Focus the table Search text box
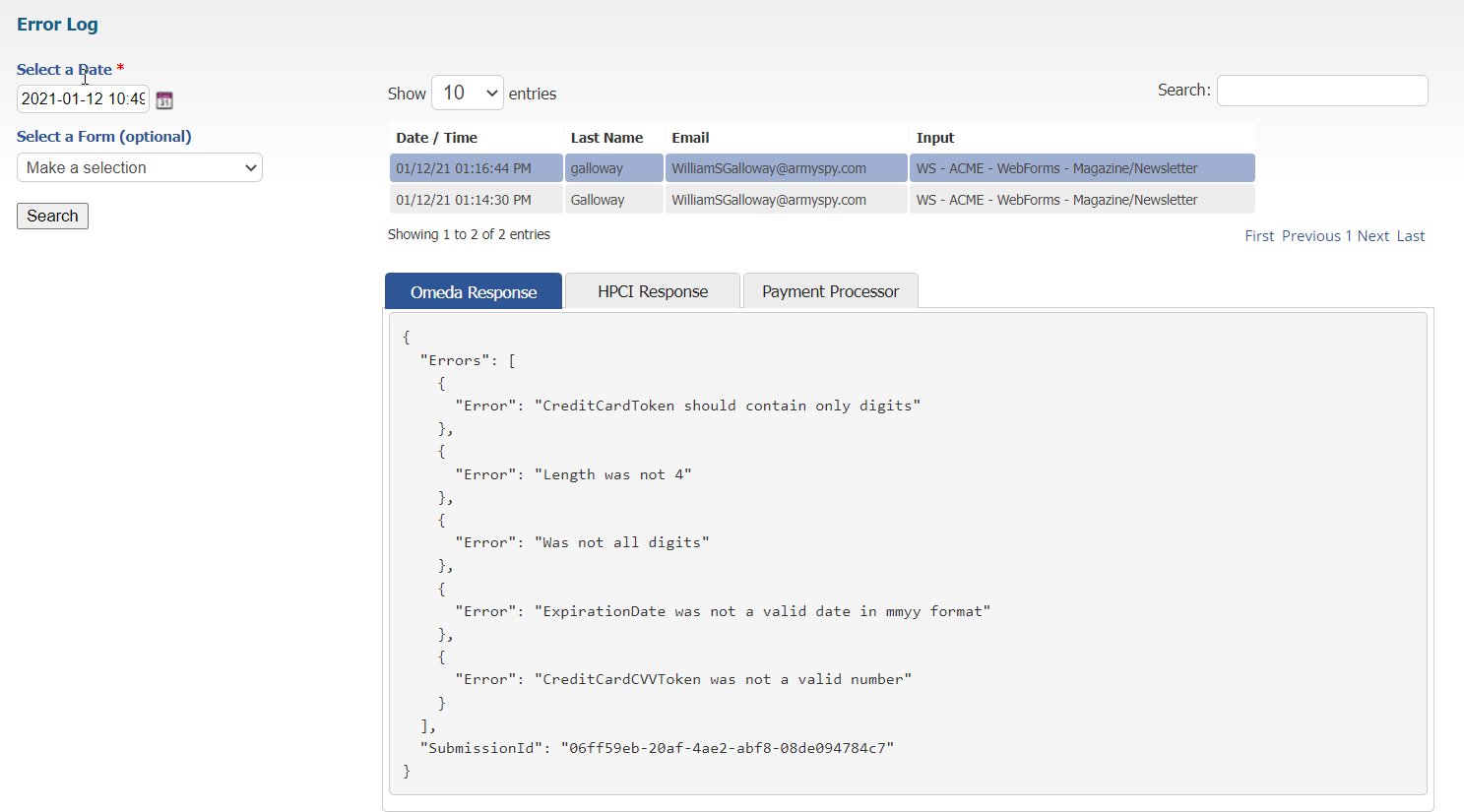 tap(1321, 91)
